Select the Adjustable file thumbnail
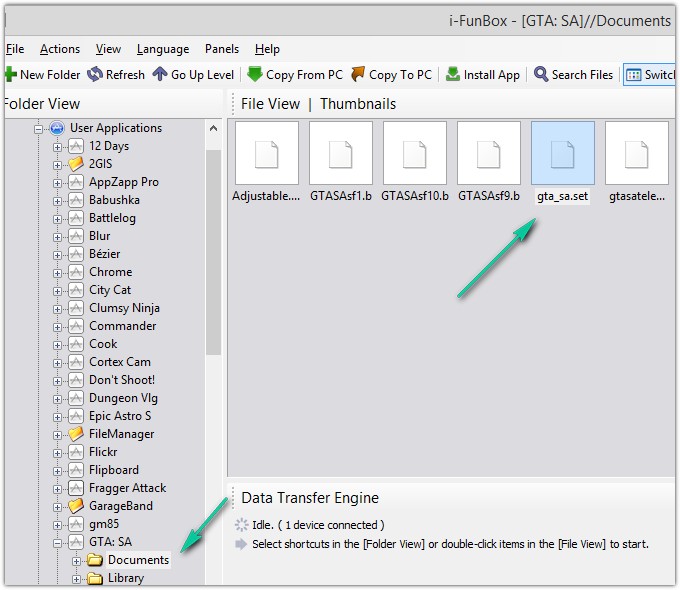Screen dimensions: 680x590 (x=267, y=154)
